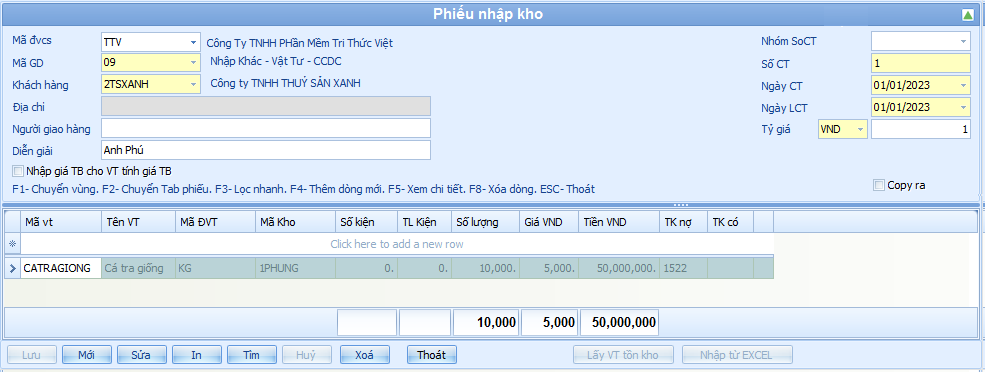
Task: Click the Diễn giải field
Action: pyautogui.click(x=266, y=150)
